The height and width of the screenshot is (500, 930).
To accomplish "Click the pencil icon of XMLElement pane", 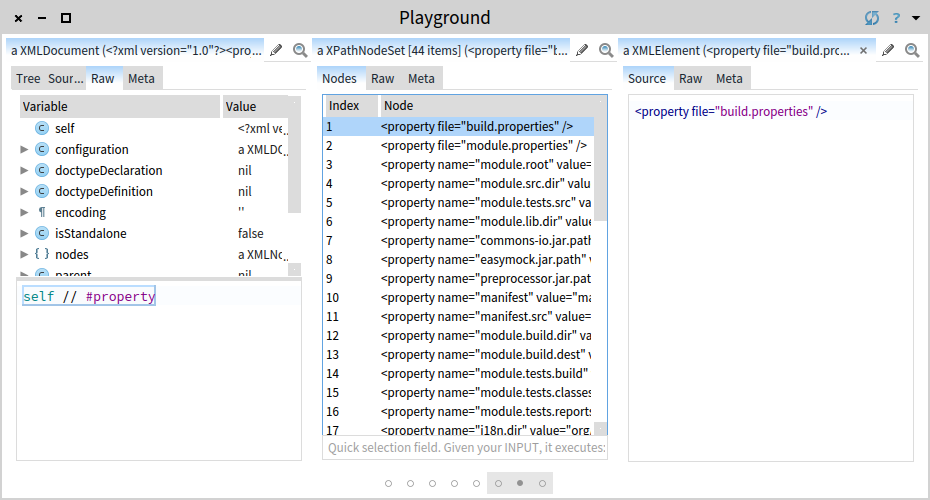I will tap(888, 50).
